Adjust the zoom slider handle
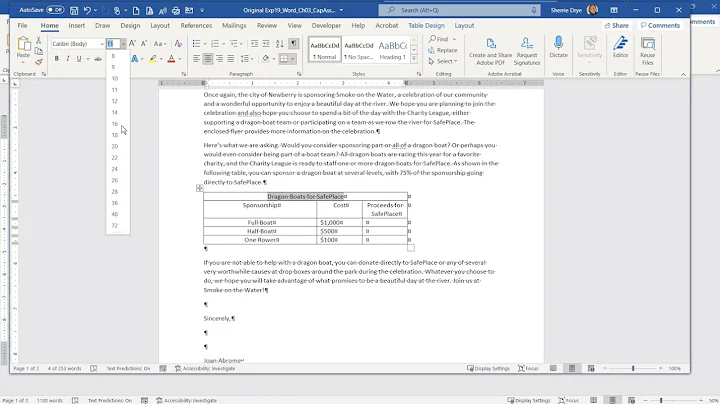This screenshot has height=404, width=720. coord(633,368)
